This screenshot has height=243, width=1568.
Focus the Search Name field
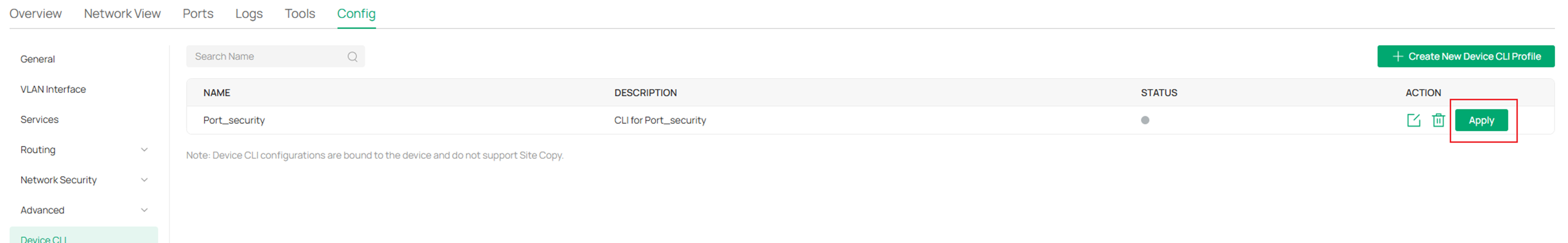268,57
